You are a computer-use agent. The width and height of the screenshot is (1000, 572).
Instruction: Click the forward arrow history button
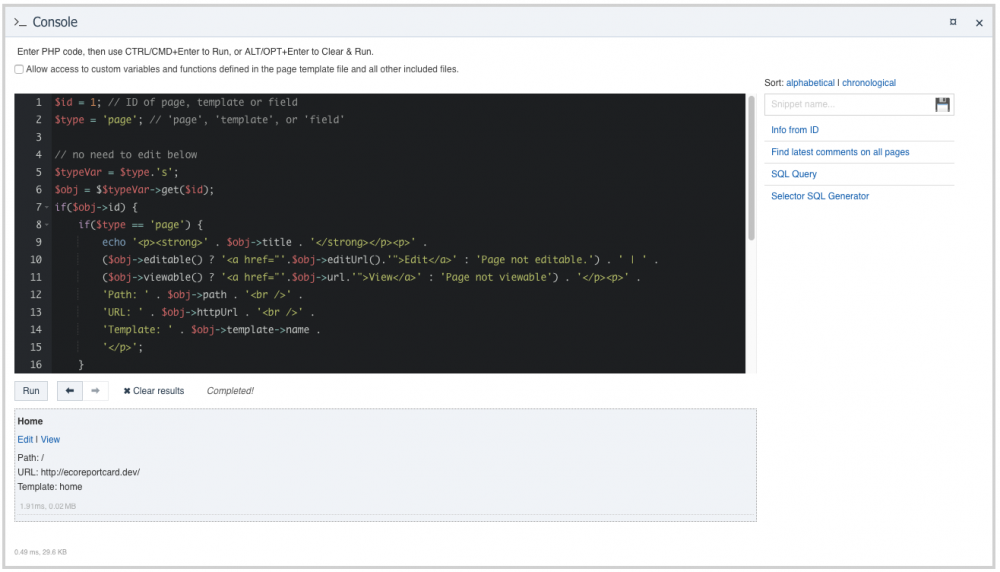coord(96,391)
